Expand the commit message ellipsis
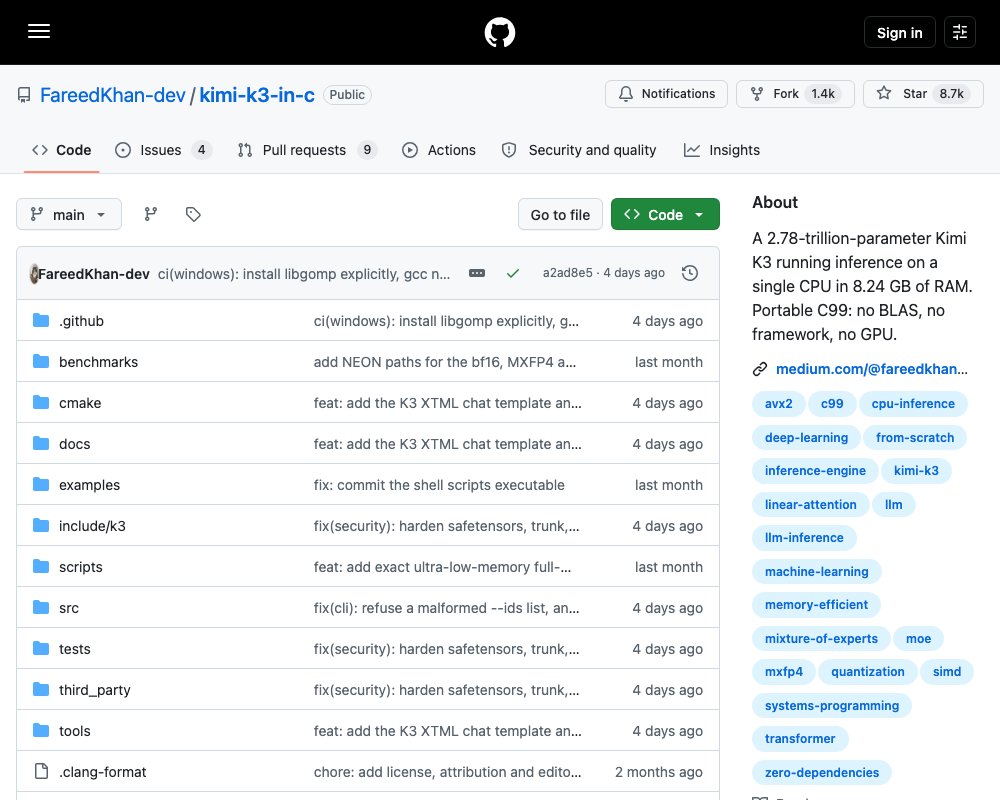Image resolution: width=1000 pixels, height=800 pixels. 476,273
